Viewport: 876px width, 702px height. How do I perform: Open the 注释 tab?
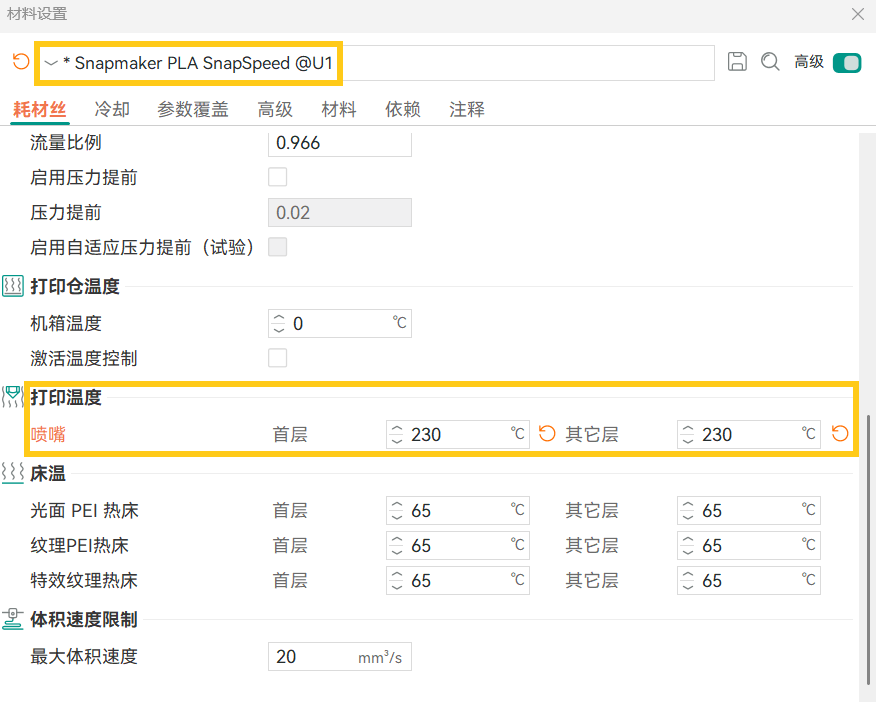(466, 109)
